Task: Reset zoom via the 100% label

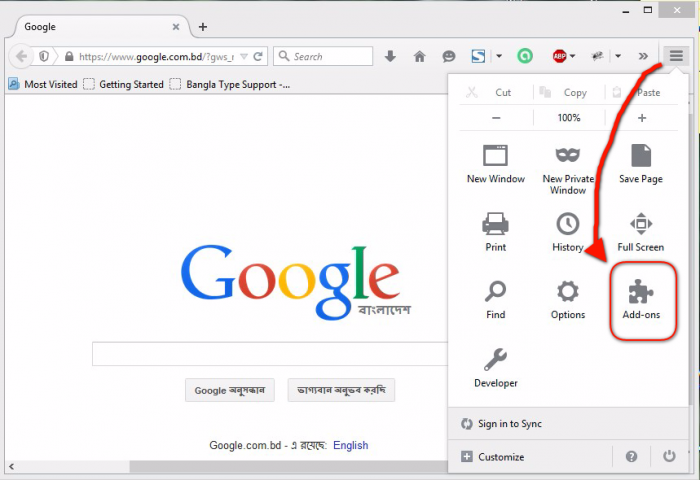Action: pyautogui.click(x=569, y=118)
